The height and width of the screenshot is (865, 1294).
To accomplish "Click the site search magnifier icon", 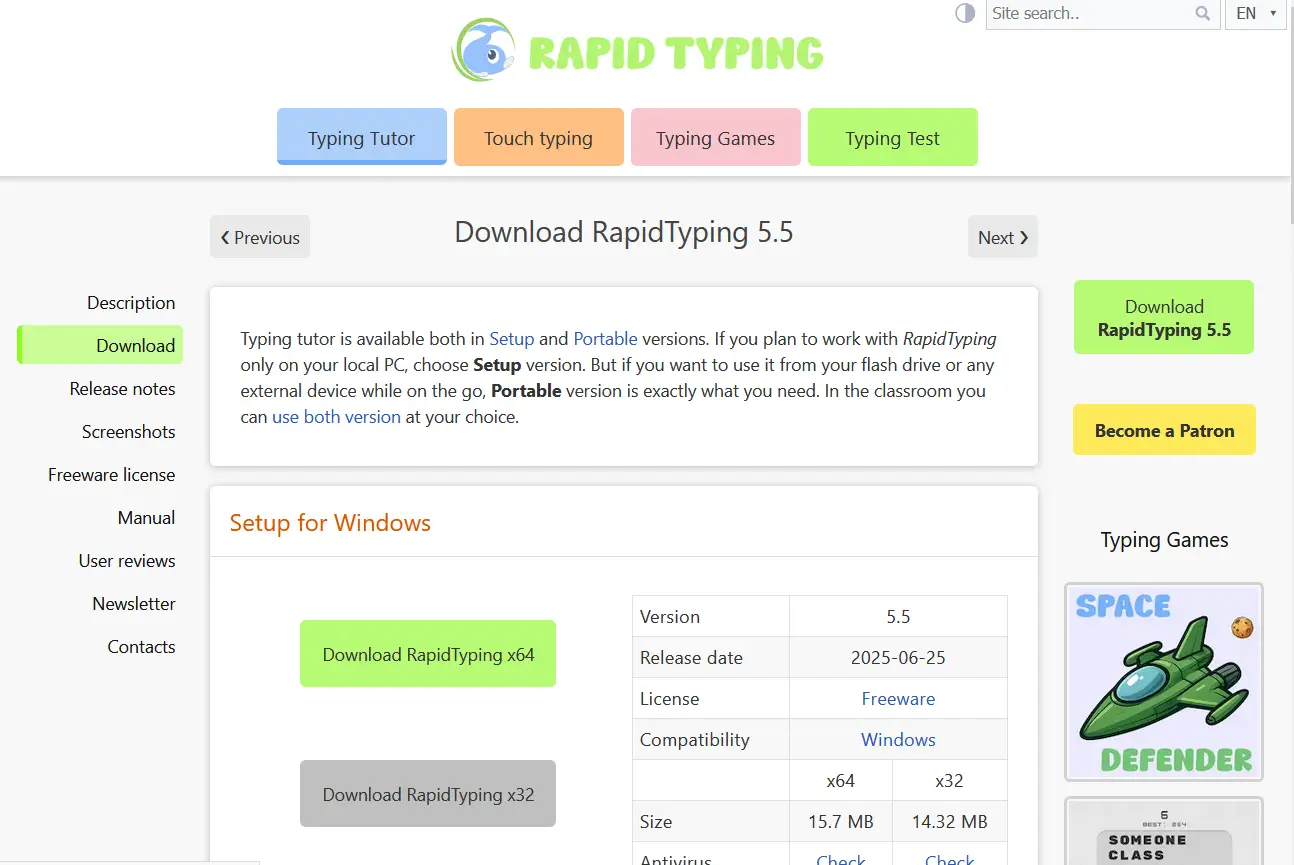I will 1203,14.
